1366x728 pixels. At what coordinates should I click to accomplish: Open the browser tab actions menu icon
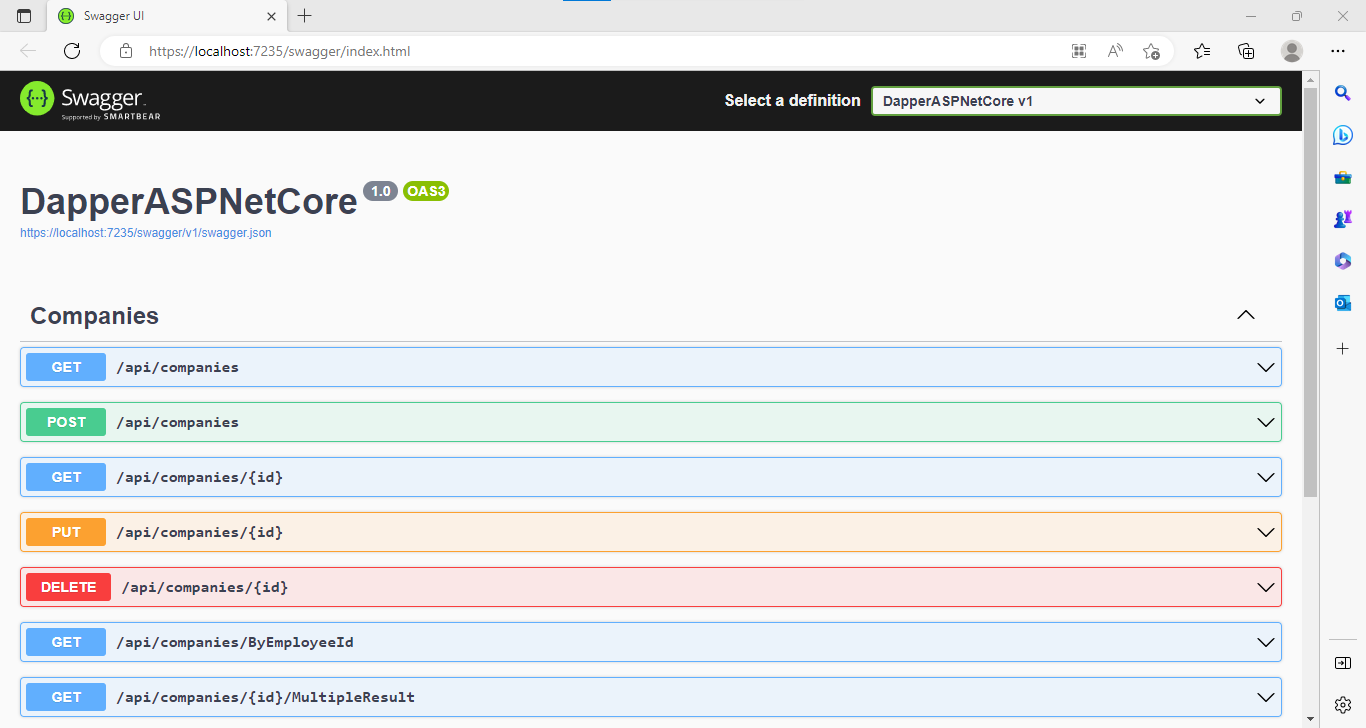[24, 16]
